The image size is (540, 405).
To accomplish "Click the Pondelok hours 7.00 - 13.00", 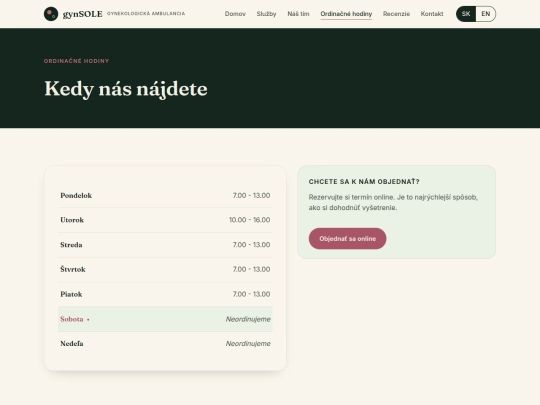I will tap(251, 196).
